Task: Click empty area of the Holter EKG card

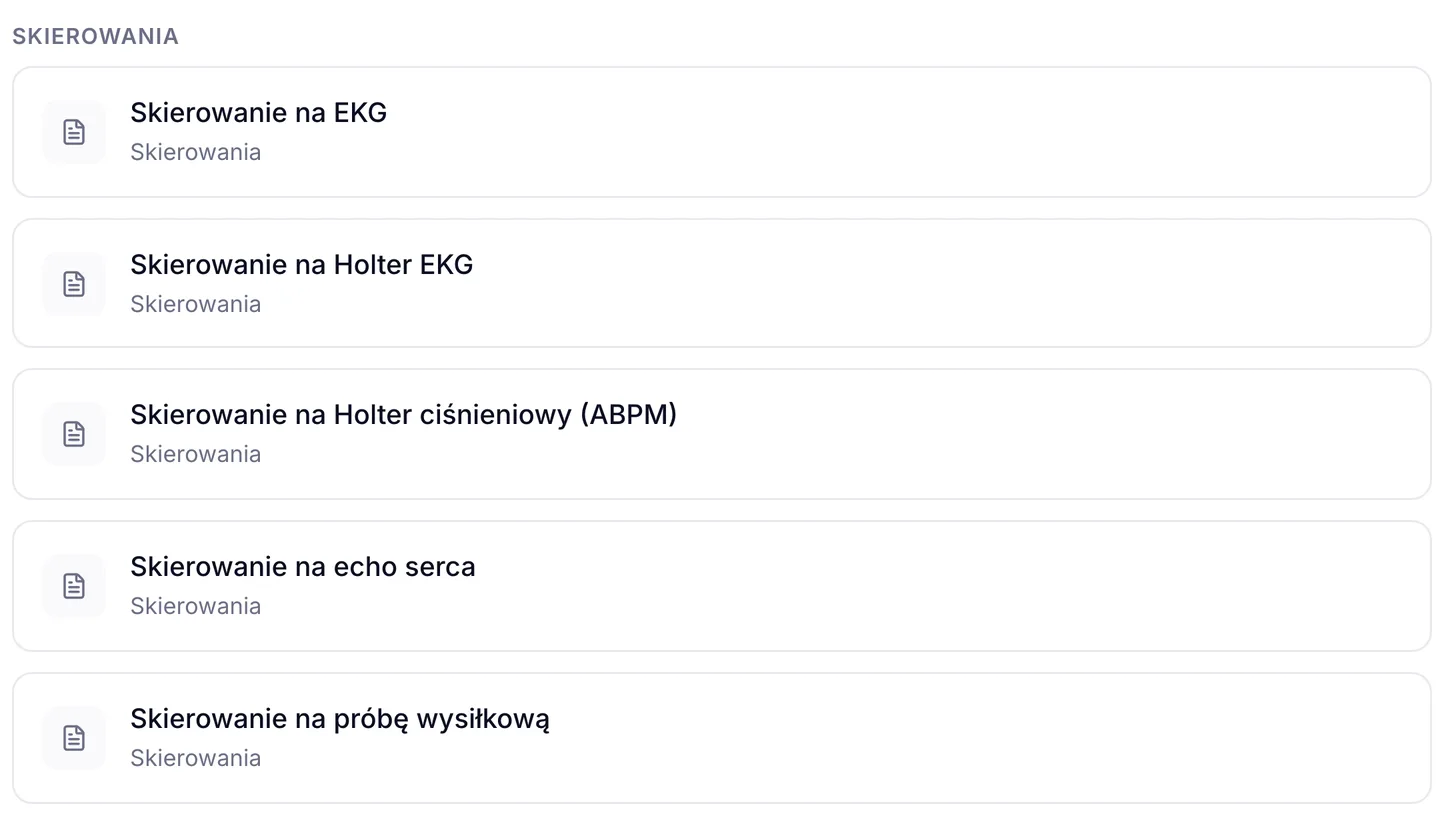Action: 900,284
